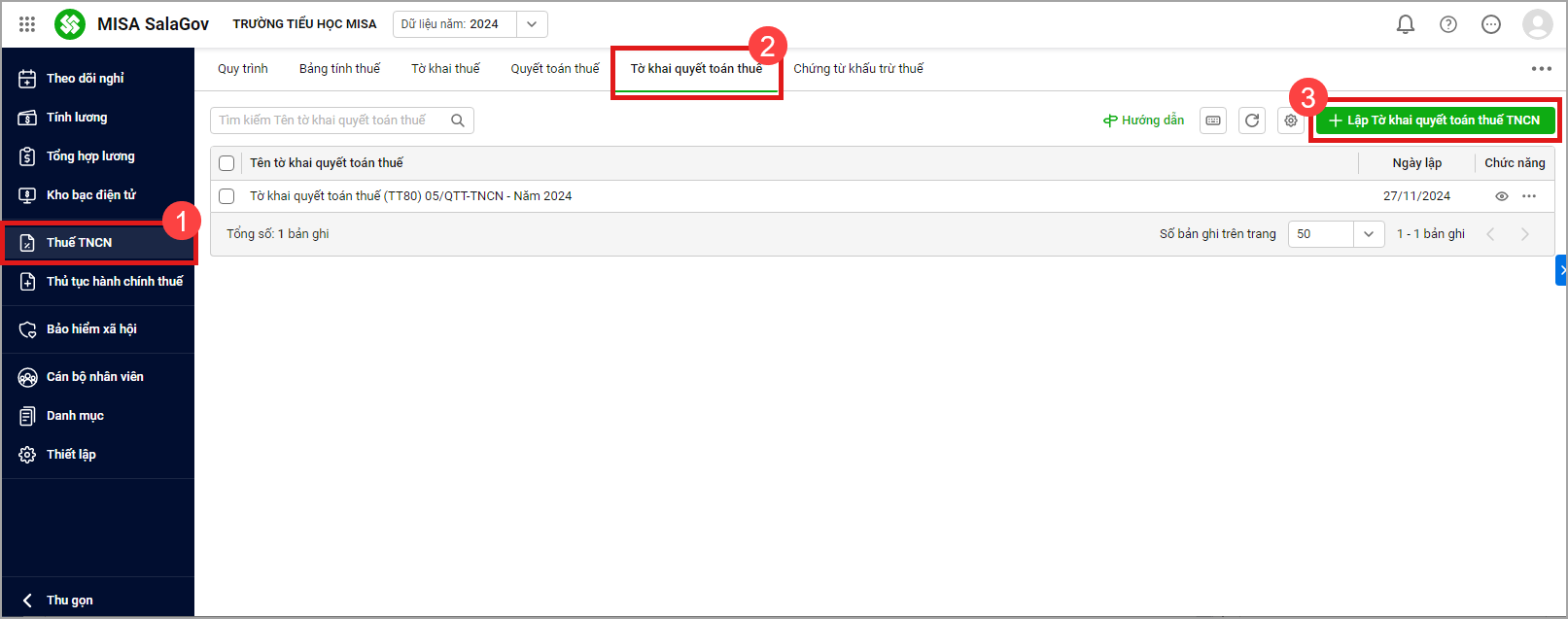This screenshot has height=619, width=1568.
Task: Open the Chứng từ khấu trừ thuế tab
Action: click(x=857, y=69)
